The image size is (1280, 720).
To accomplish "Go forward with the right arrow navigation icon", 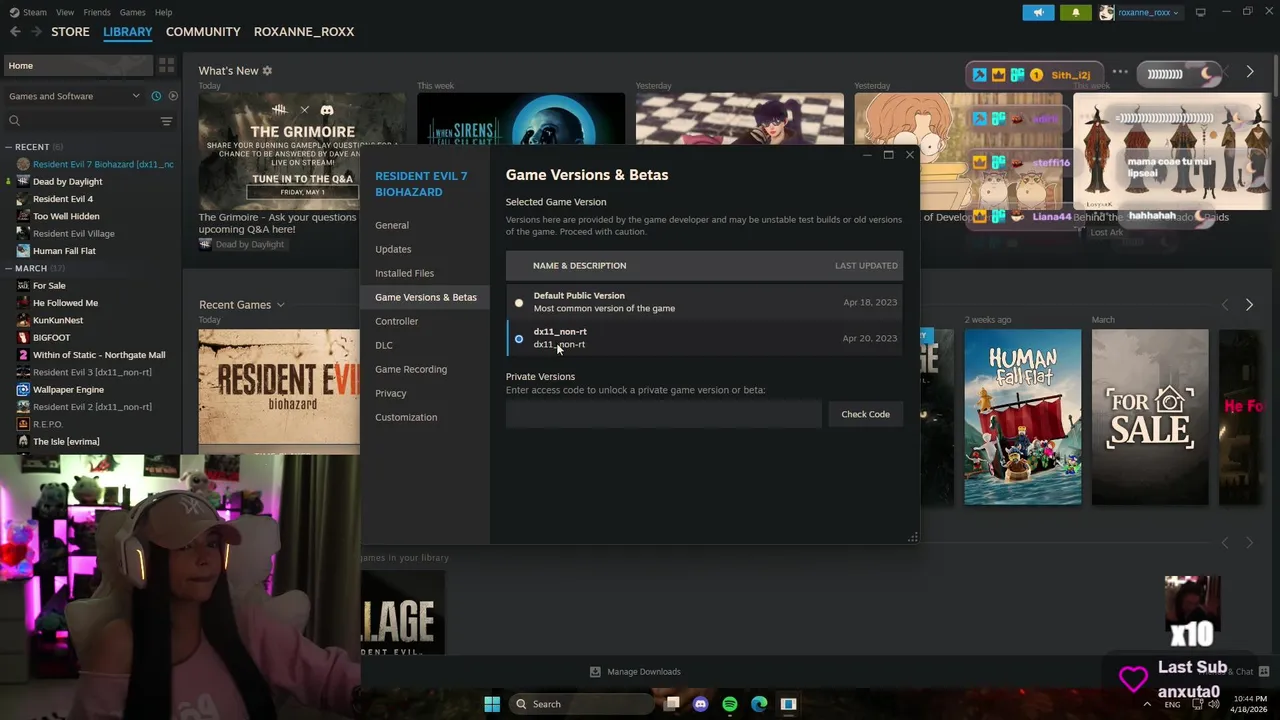I will (x=36, y=32).
